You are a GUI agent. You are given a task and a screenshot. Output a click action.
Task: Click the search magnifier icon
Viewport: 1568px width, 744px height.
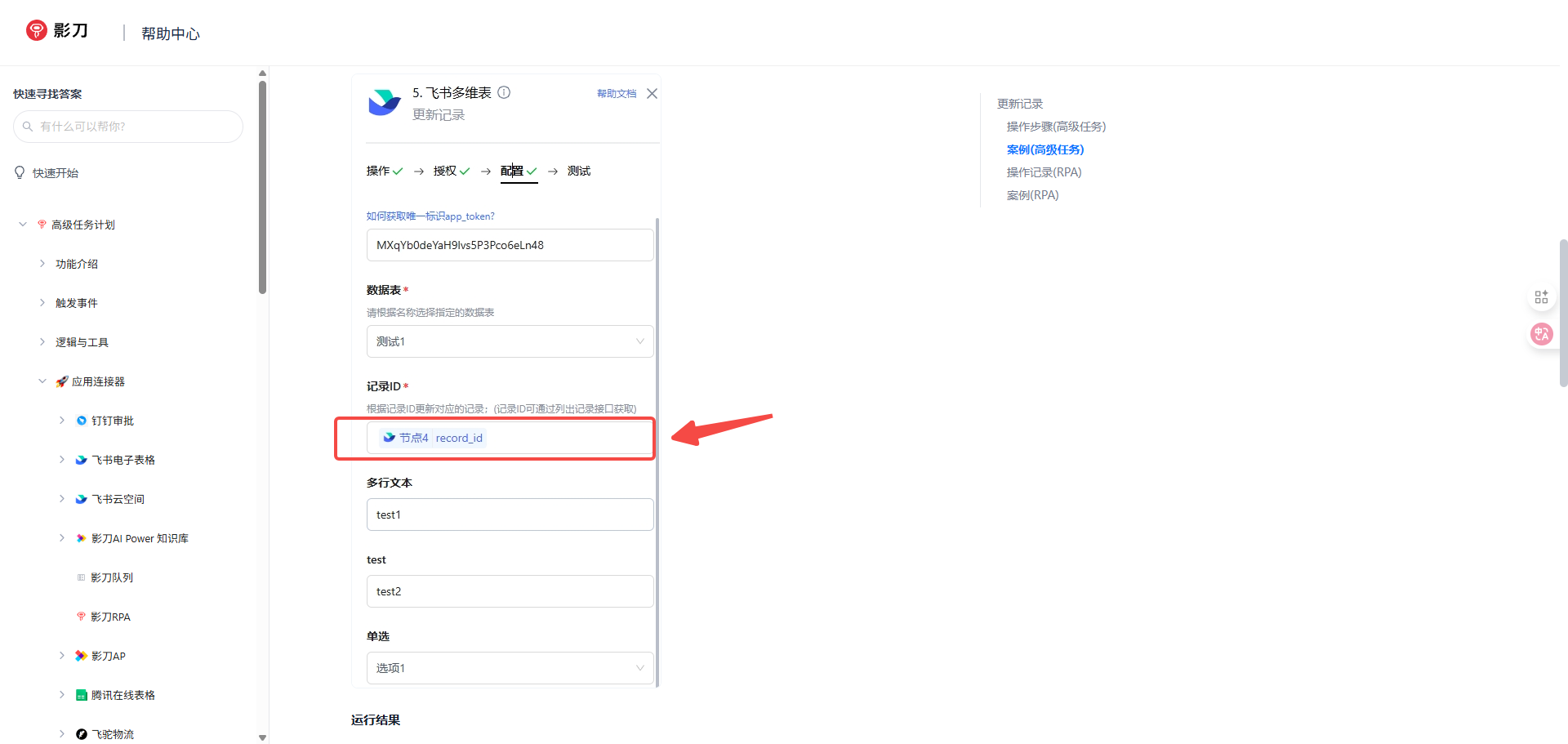point(28,127)
